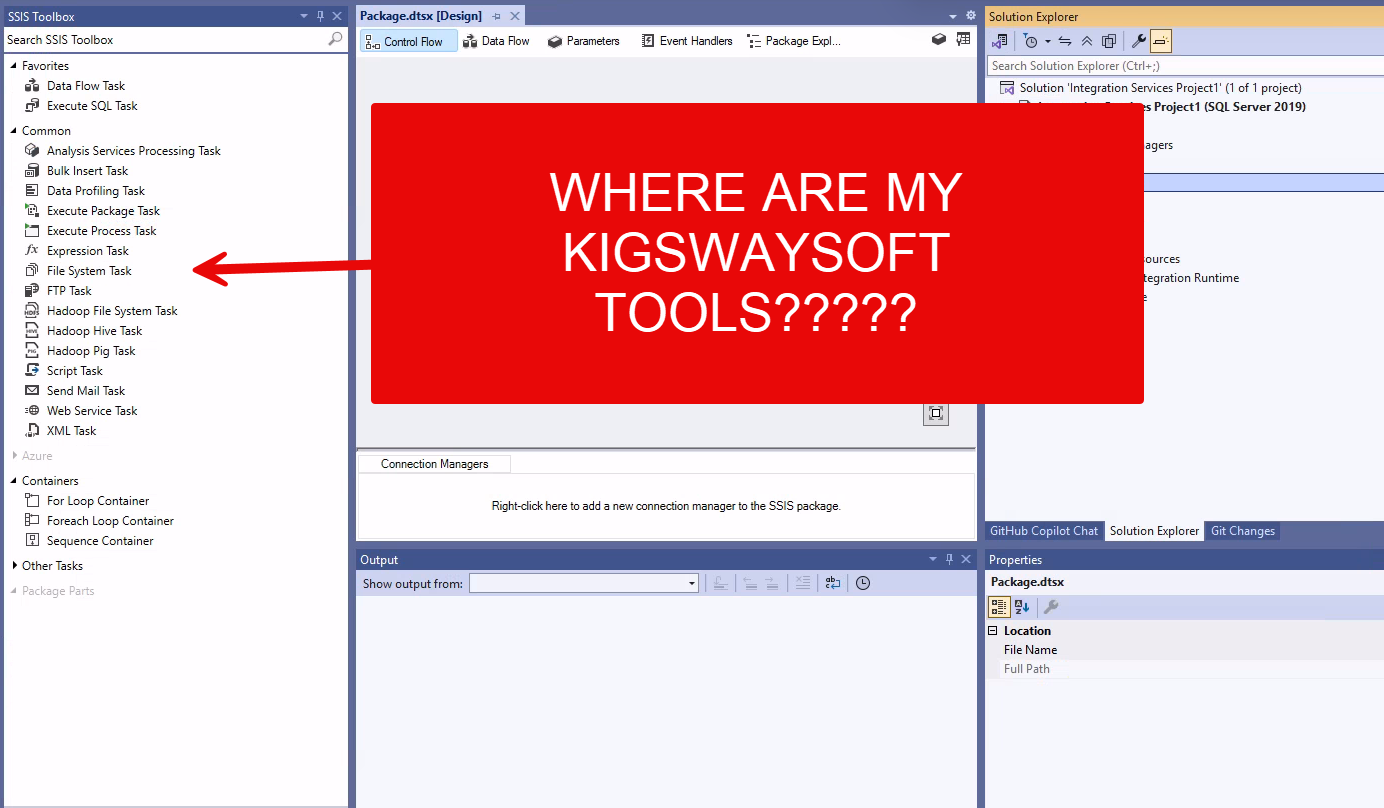Expand the Other Tasks group
This screenshot has width=1384, height=808.
pos(14,566)
